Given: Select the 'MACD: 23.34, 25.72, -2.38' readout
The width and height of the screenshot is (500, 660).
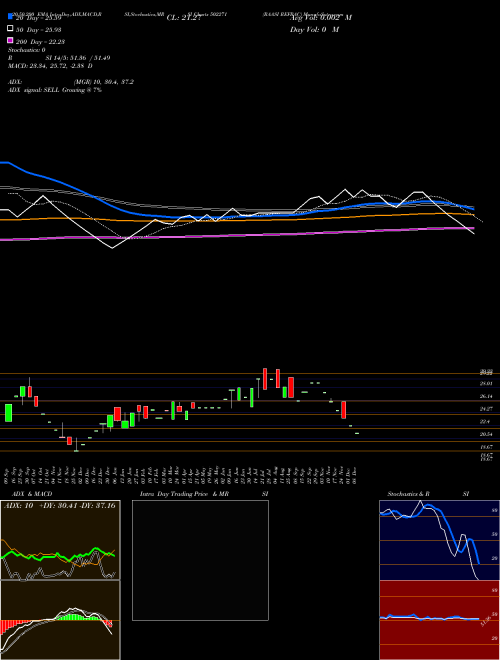Looking at the screenshot, I should (x=48, y=66).
